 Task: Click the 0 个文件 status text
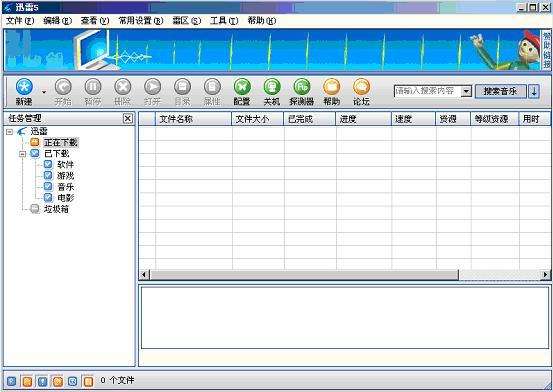pyautogui.click(x=117, y=380)
